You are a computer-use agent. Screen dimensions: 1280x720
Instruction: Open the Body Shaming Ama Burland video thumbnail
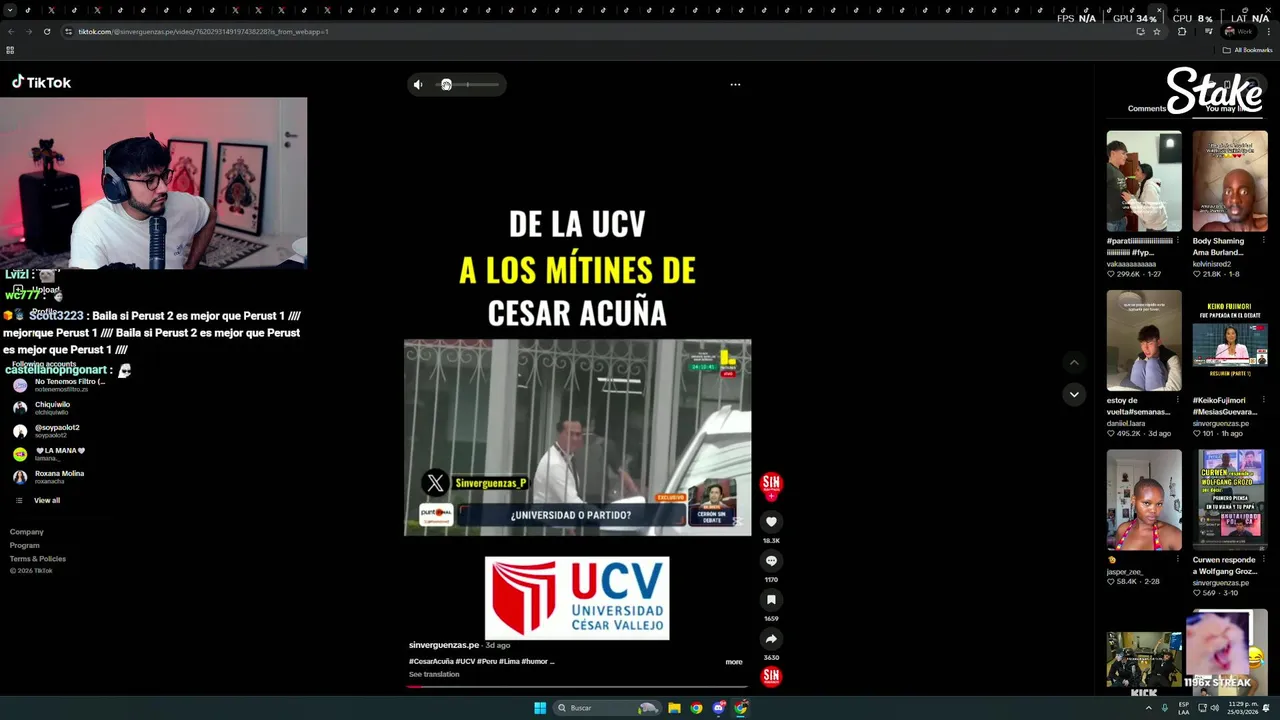(1230, 181)
